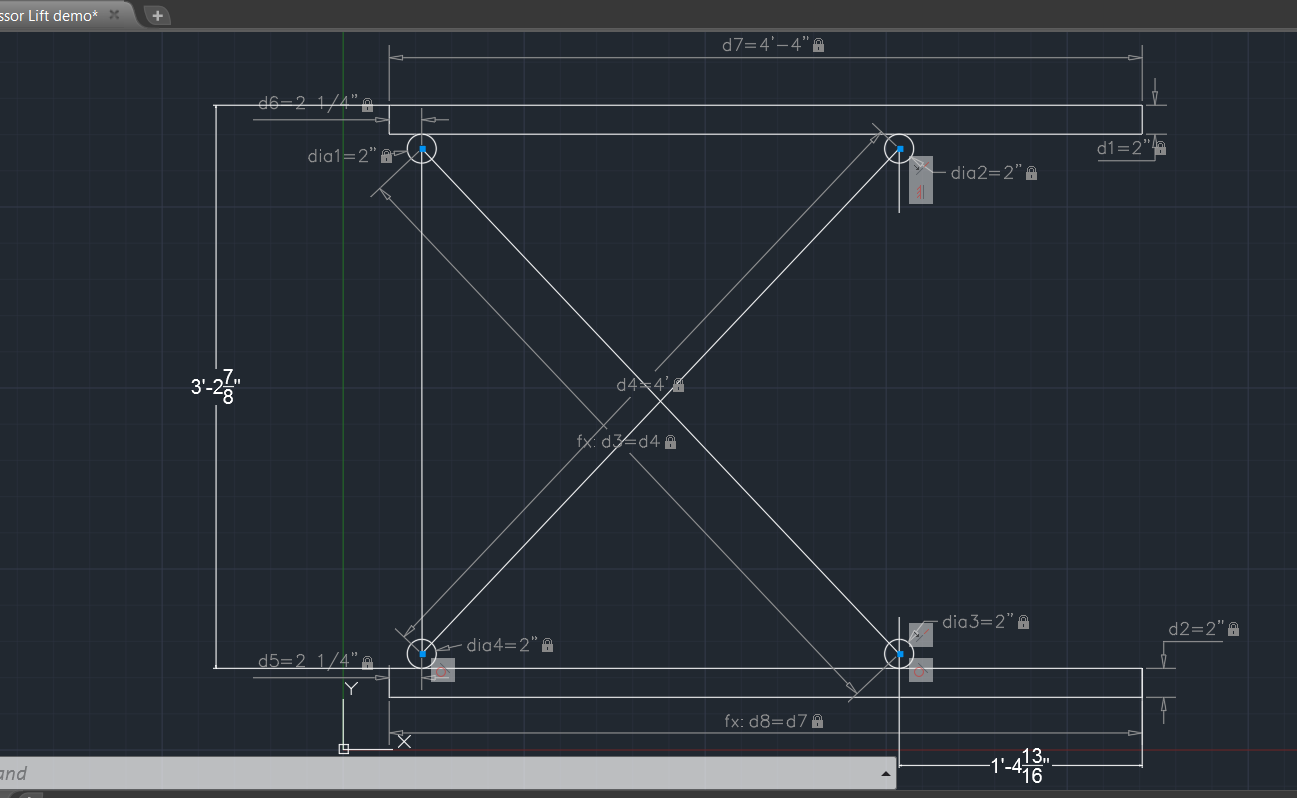Click the lock icon beside dia1=2"
Viewport: 1297px width, 798px height.
click(x=386, y=157)
